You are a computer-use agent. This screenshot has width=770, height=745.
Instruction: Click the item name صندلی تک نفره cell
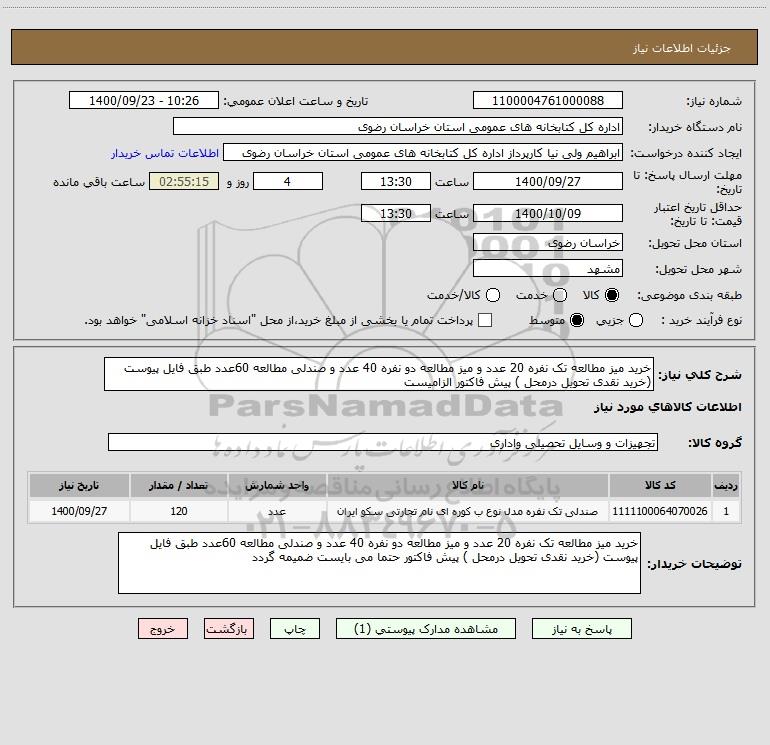468,511
